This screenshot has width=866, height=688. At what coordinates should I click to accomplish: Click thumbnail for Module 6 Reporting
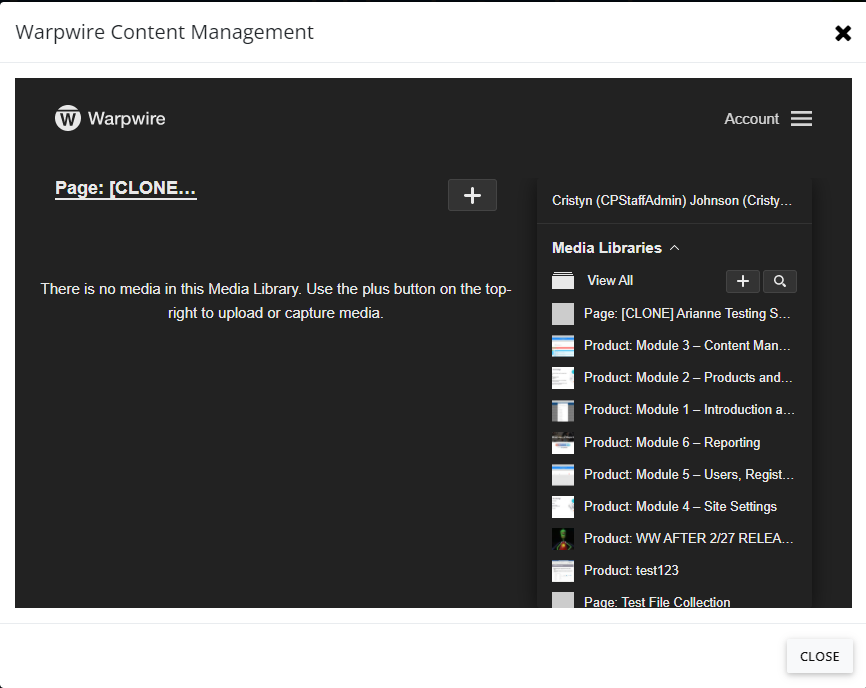click(563, 443)
